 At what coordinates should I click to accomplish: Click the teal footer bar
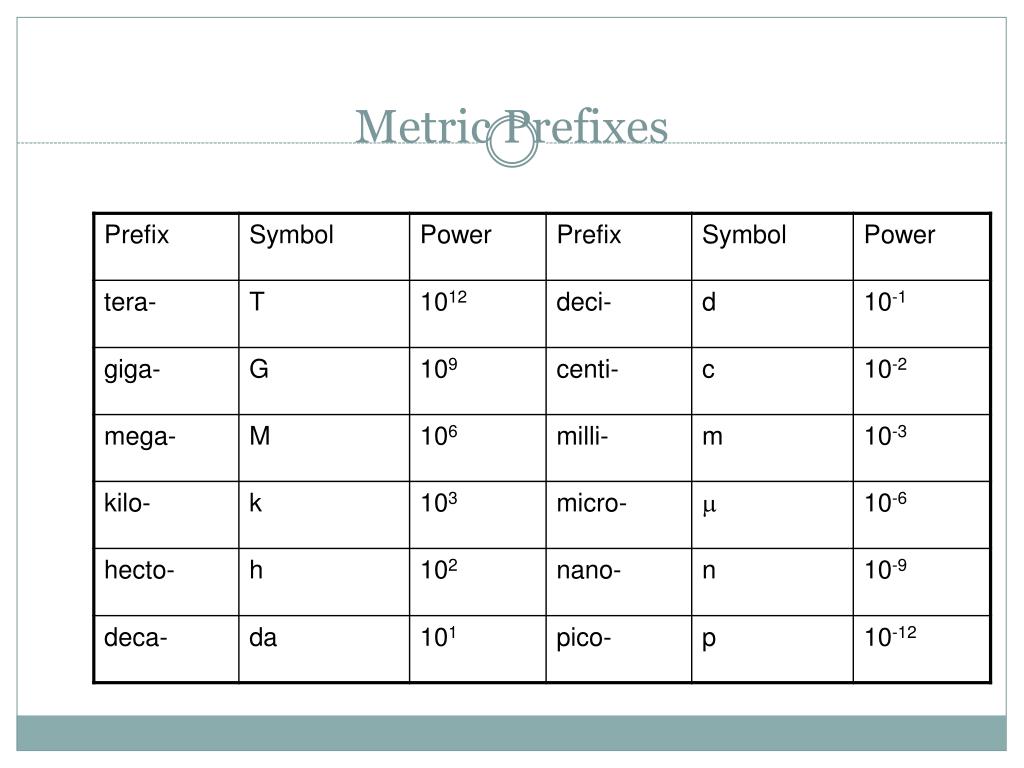point(511,733)
